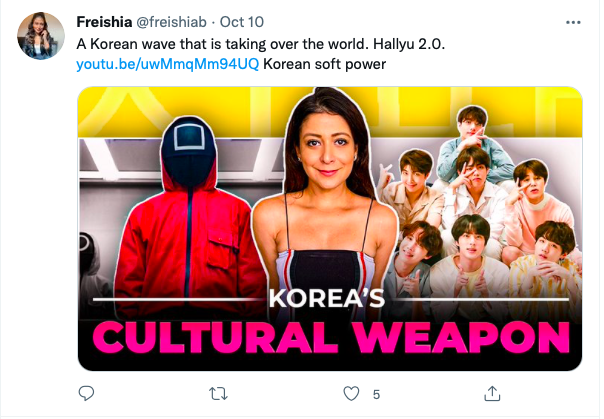Click Freishia's round profile avatar

click(x=42, y=38)
